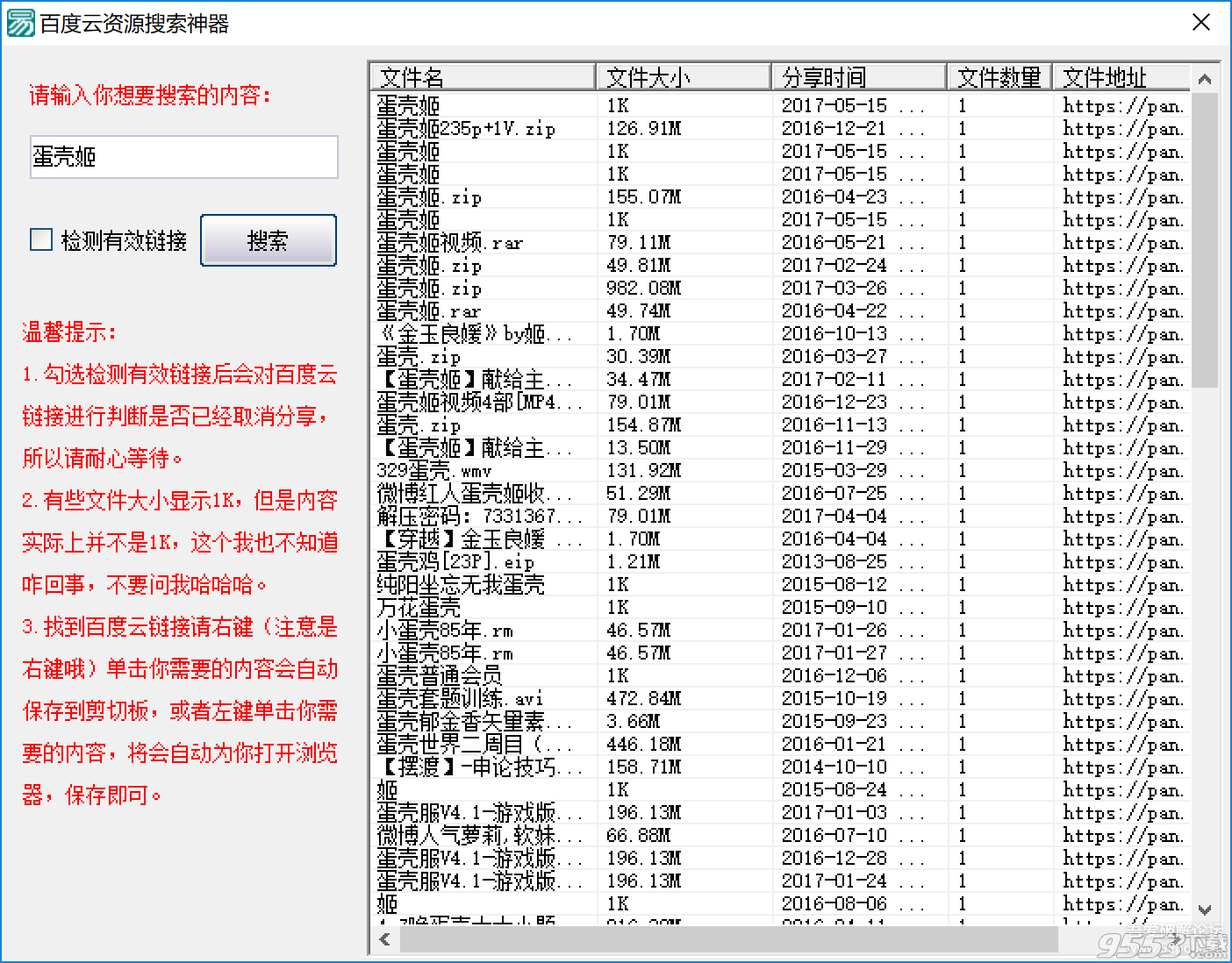Click the 搜索 button
Screen dimensions: 1232x963
(x=269, y=240)
